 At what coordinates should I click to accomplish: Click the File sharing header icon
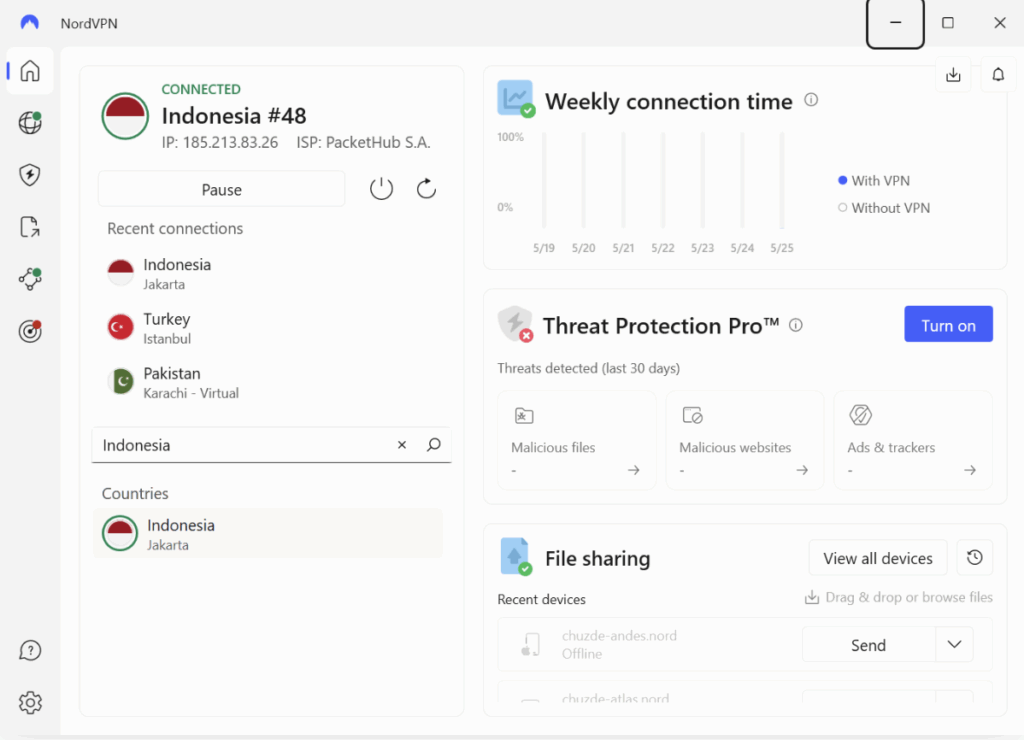point(516,557)
